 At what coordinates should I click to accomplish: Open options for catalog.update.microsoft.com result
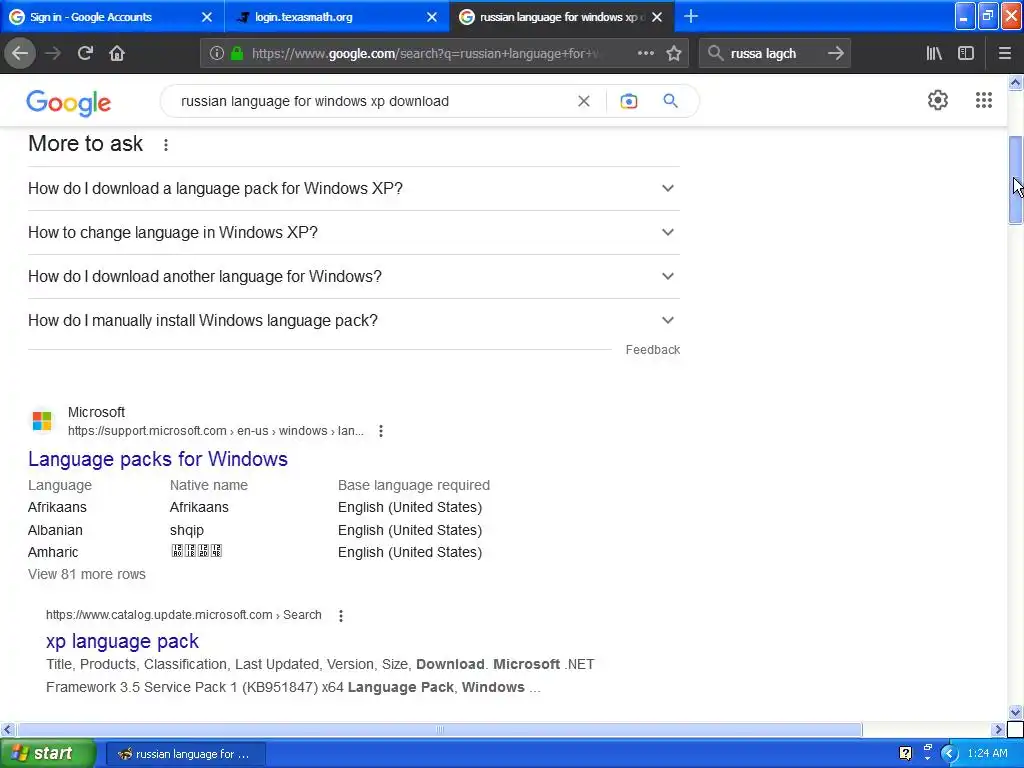[x=341, y=615]
